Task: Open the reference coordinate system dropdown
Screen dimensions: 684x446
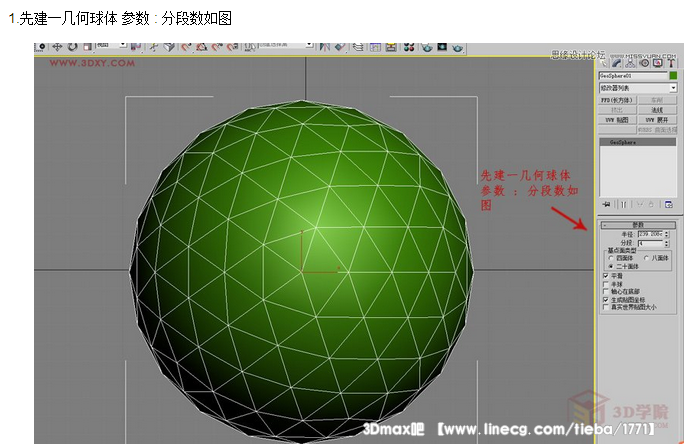Action: [x=111, y=45]
